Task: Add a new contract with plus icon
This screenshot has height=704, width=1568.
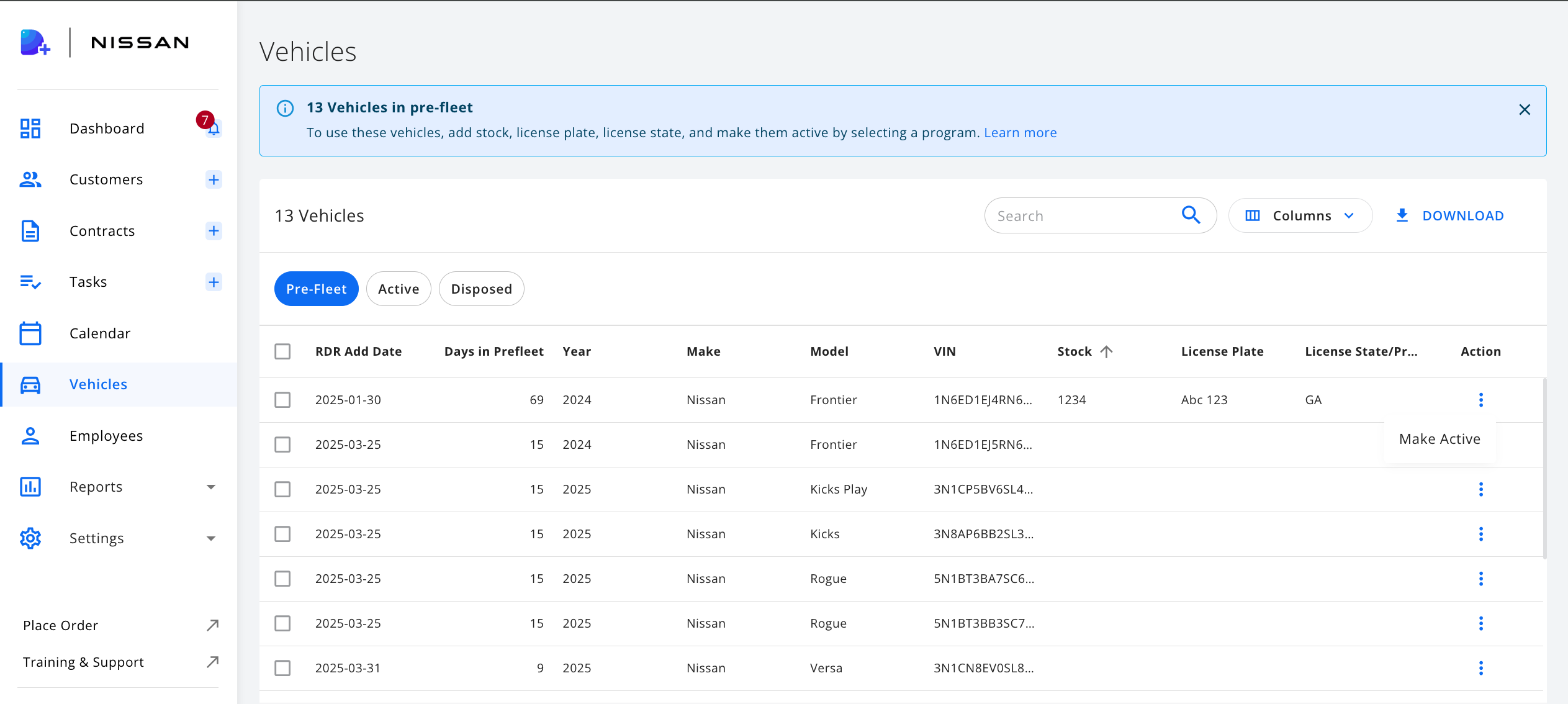Action: [x=214, y=231]
